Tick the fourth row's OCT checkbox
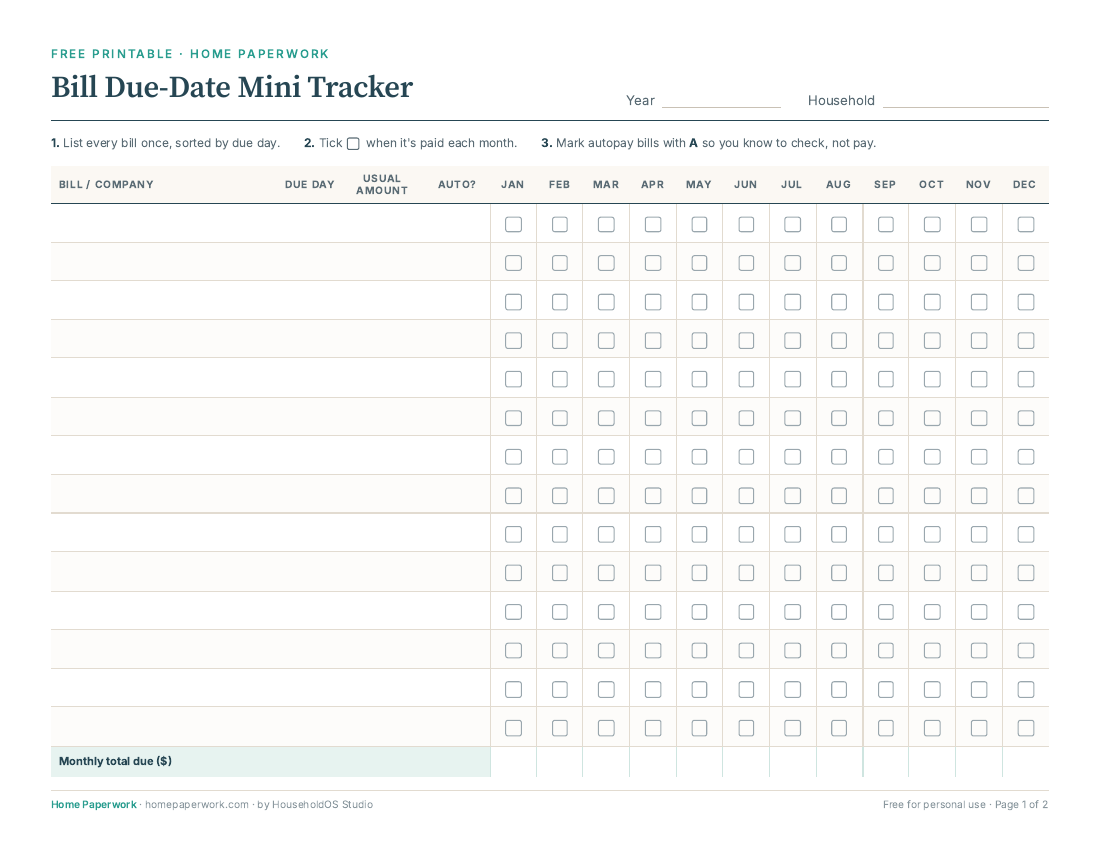Image resolution: width=1100 pixels, height=850 pixels. [x=932, y=341]
